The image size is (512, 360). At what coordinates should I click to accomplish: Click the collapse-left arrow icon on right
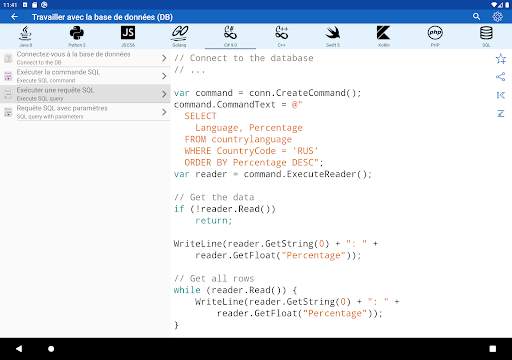tap(501, 95)
